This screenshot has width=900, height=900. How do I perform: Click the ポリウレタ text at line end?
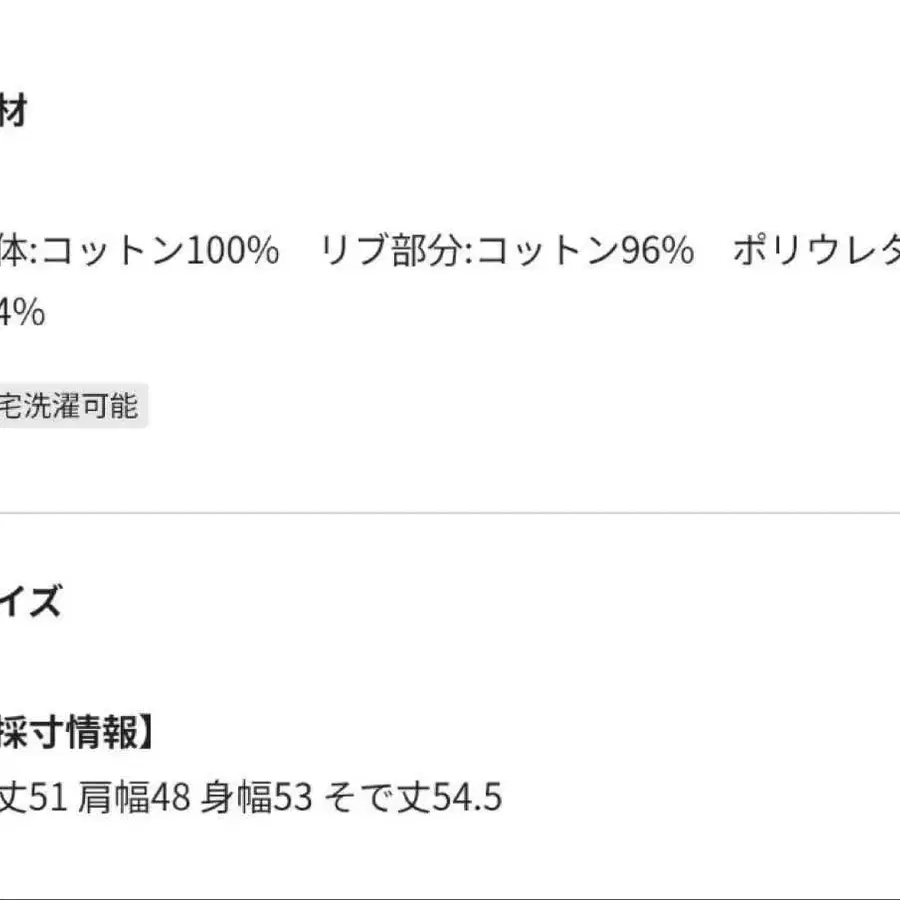[815, 251]
